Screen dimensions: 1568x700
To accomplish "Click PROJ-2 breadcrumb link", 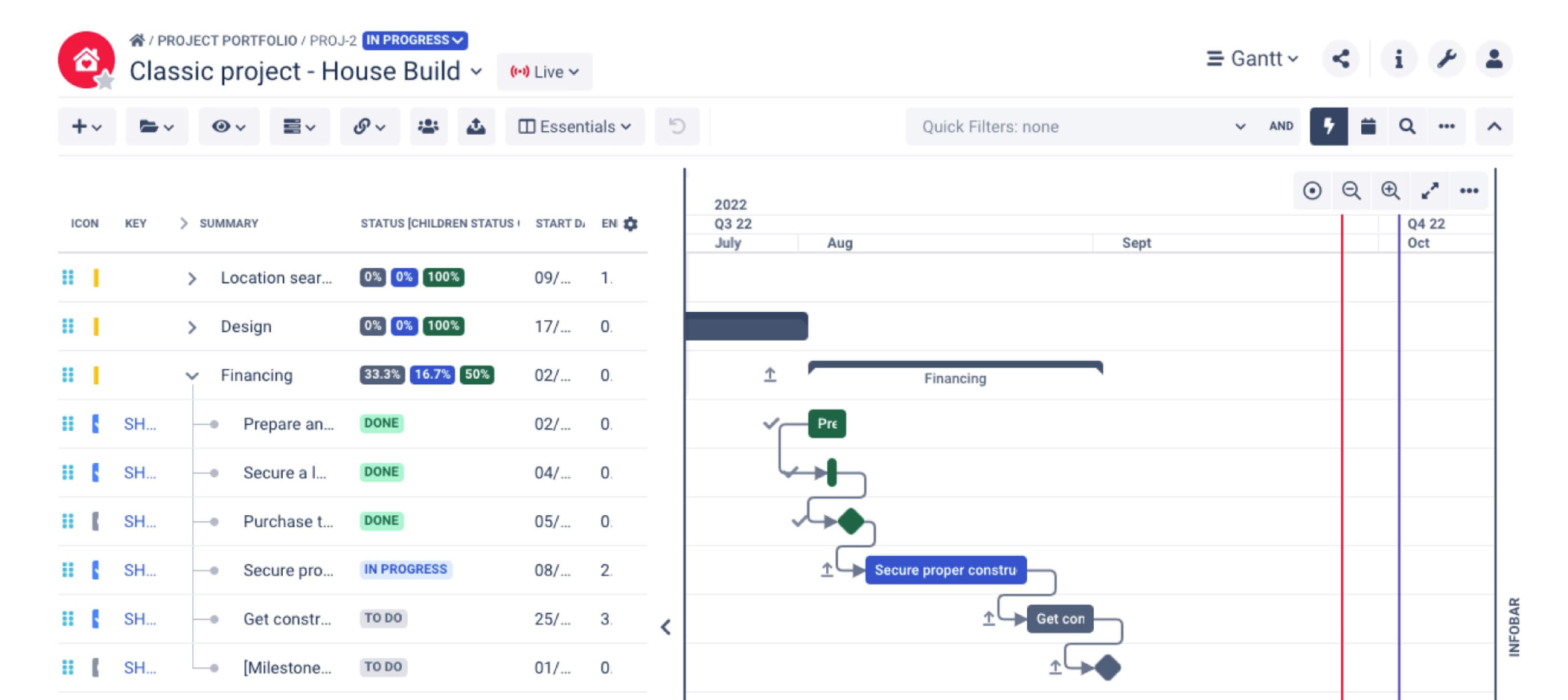I will [x=332, y=40].
